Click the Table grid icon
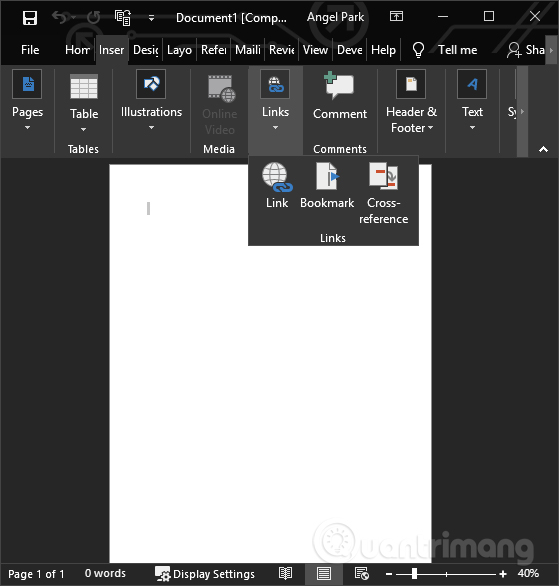 coord(84,86)
